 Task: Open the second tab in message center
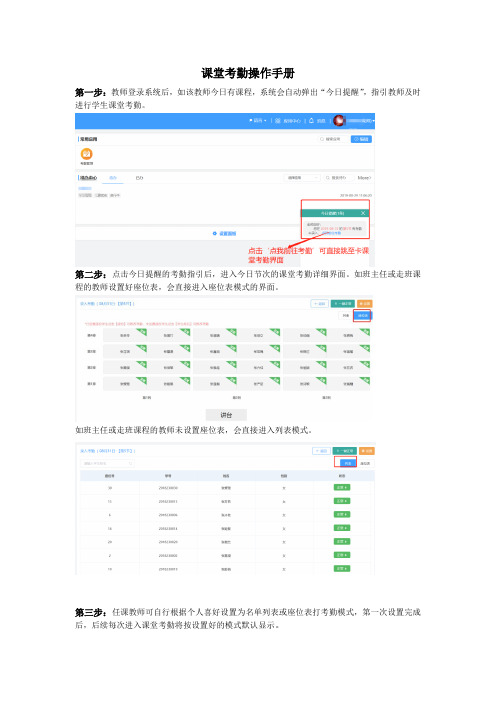(140, 178)
